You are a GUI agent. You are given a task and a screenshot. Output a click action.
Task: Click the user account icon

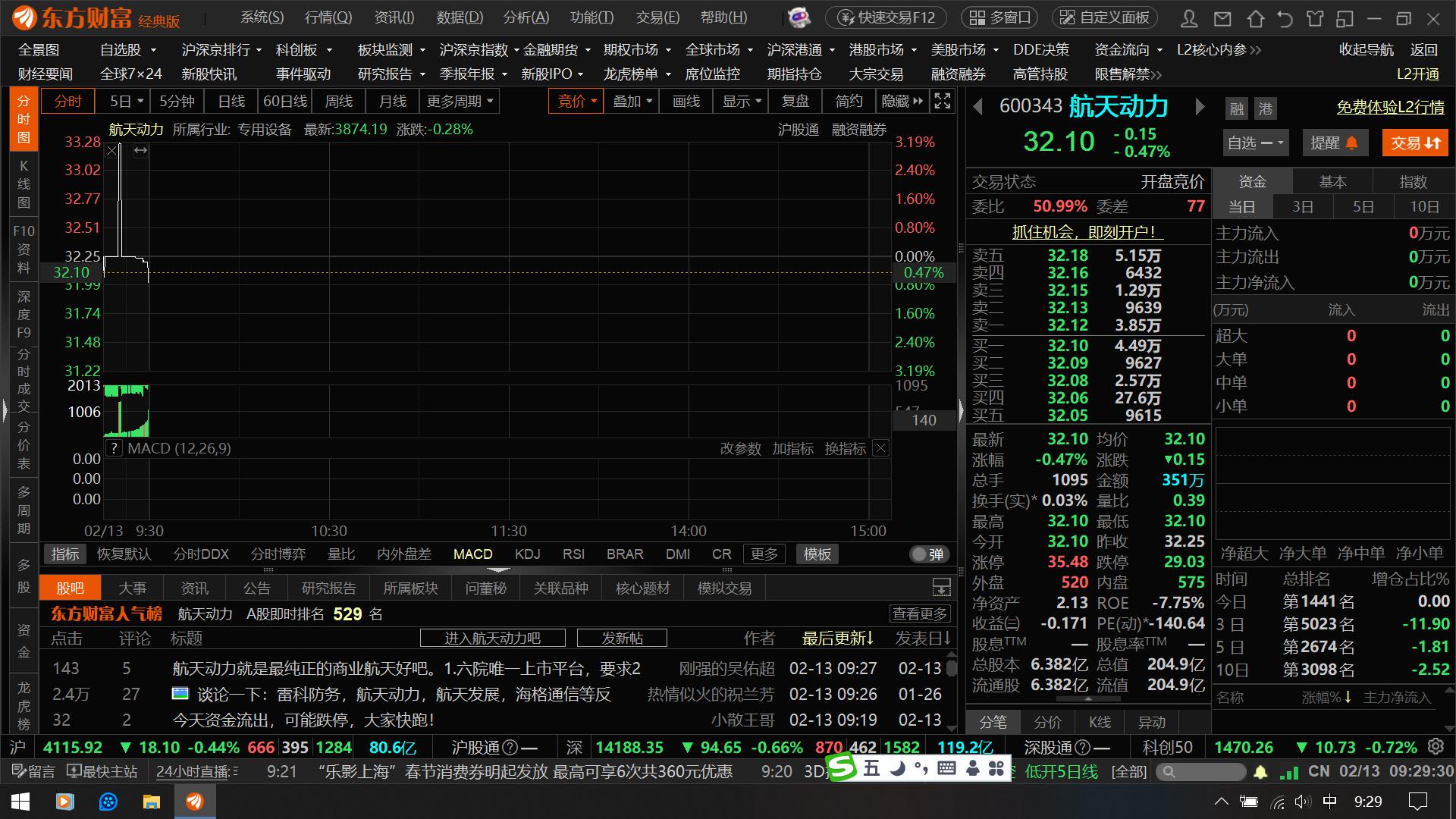click(1190, 18)
